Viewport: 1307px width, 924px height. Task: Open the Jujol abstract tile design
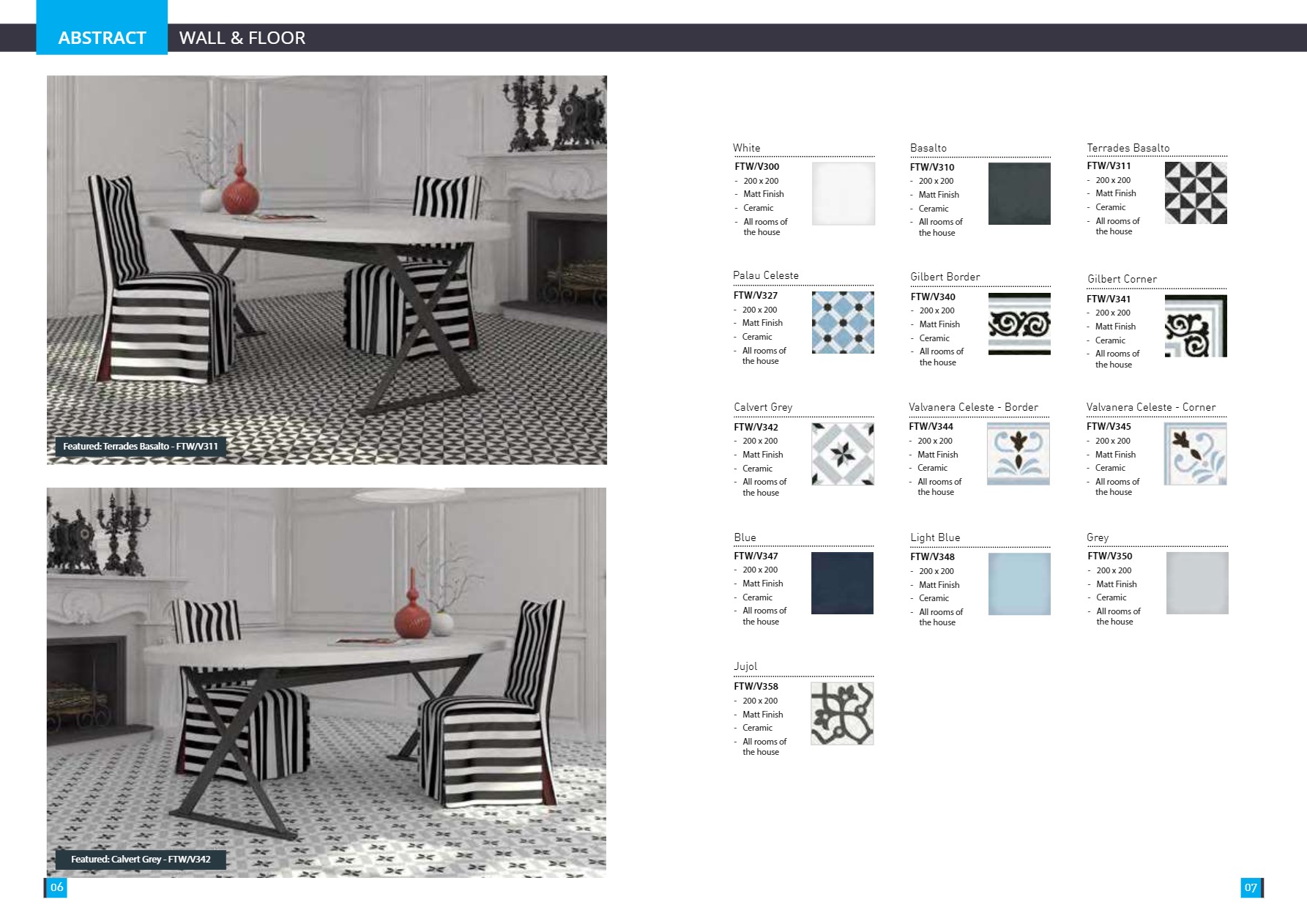click(x=842, y=714)
